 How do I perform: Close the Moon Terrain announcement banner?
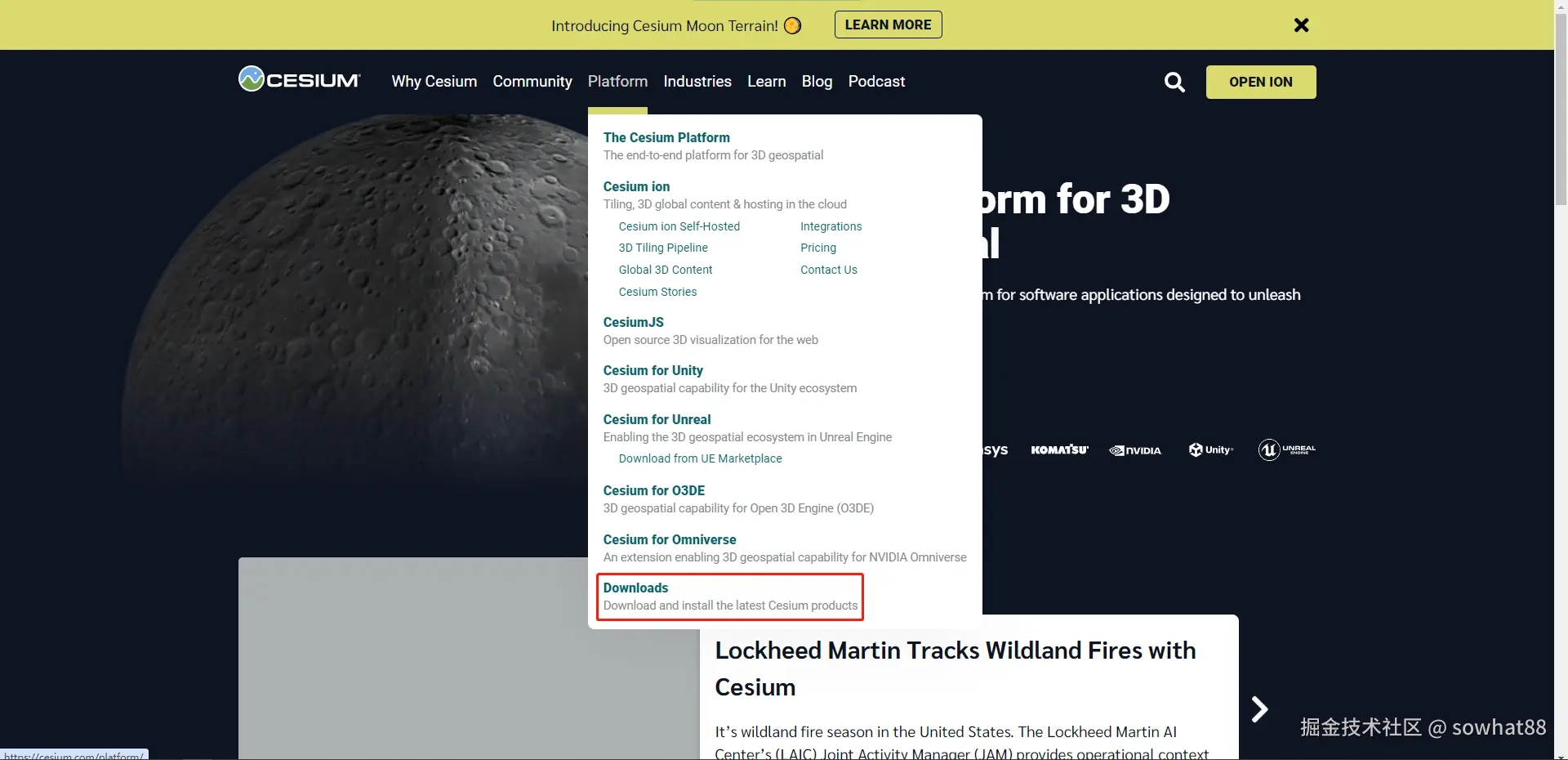point(1302,25)
